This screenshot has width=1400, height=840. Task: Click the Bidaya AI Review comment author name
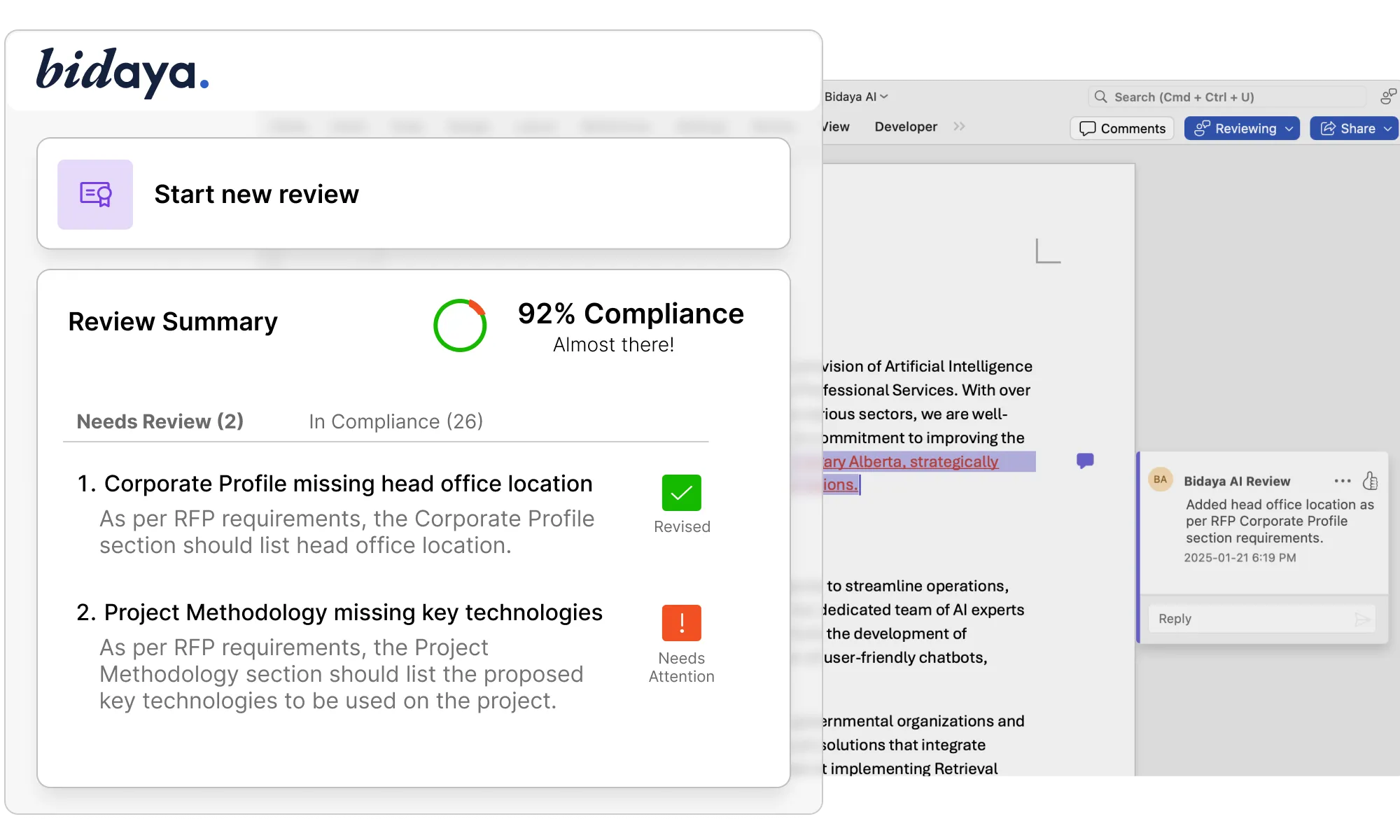(1237, 481)
